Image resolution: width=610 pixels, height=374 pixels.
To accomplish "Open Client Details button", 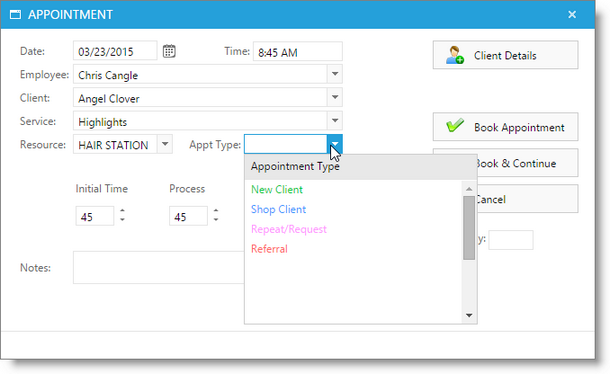I will coord(505,55).
